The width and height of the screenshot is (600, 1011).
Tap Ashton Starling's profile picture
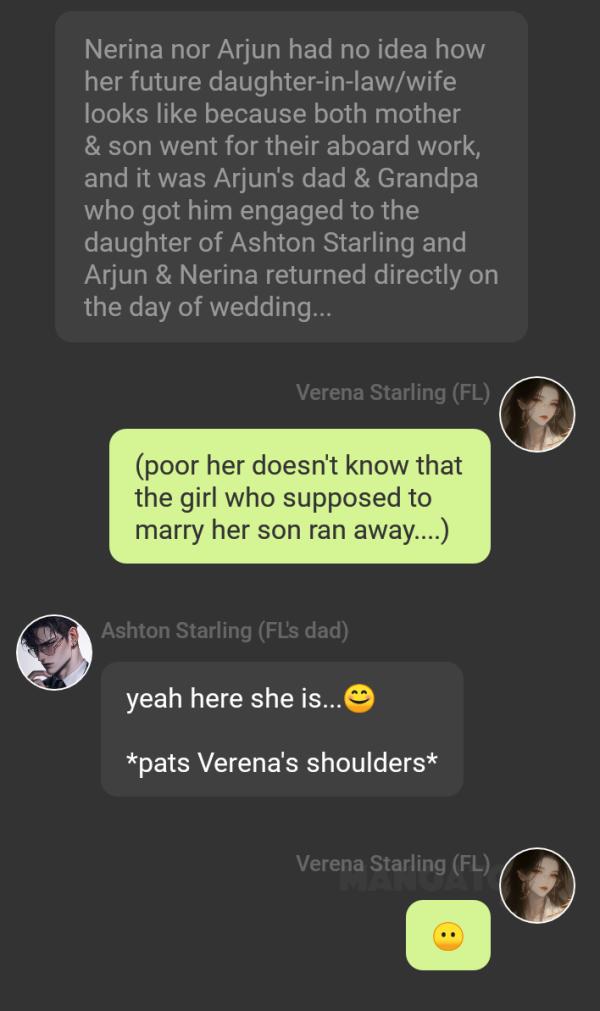(x=54, y=652)
